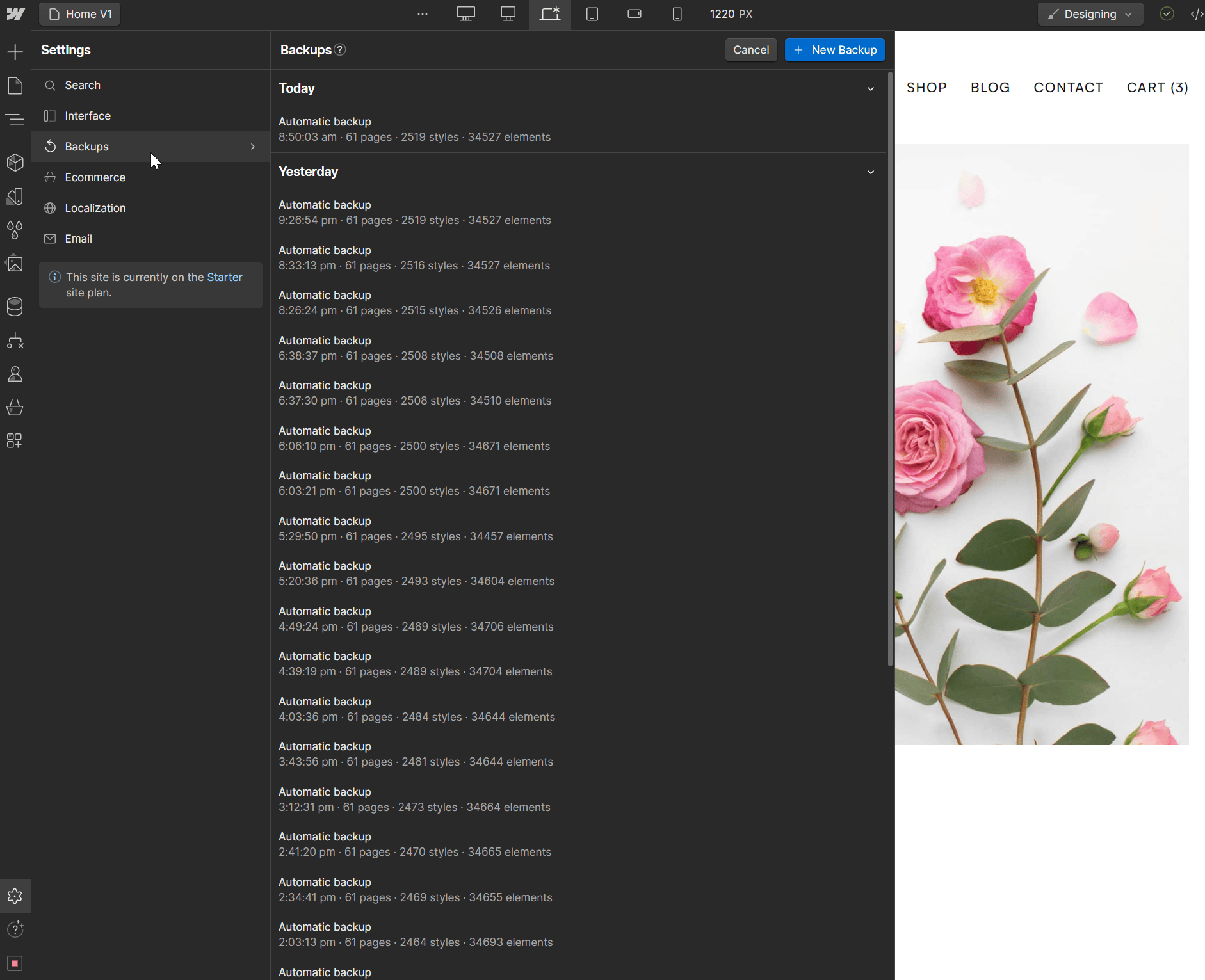Image resolution: width=1205 pixels, height=980 pixels.
Task: Select the 6:06:10 pm automatic backup
Action: coord(579,438)
